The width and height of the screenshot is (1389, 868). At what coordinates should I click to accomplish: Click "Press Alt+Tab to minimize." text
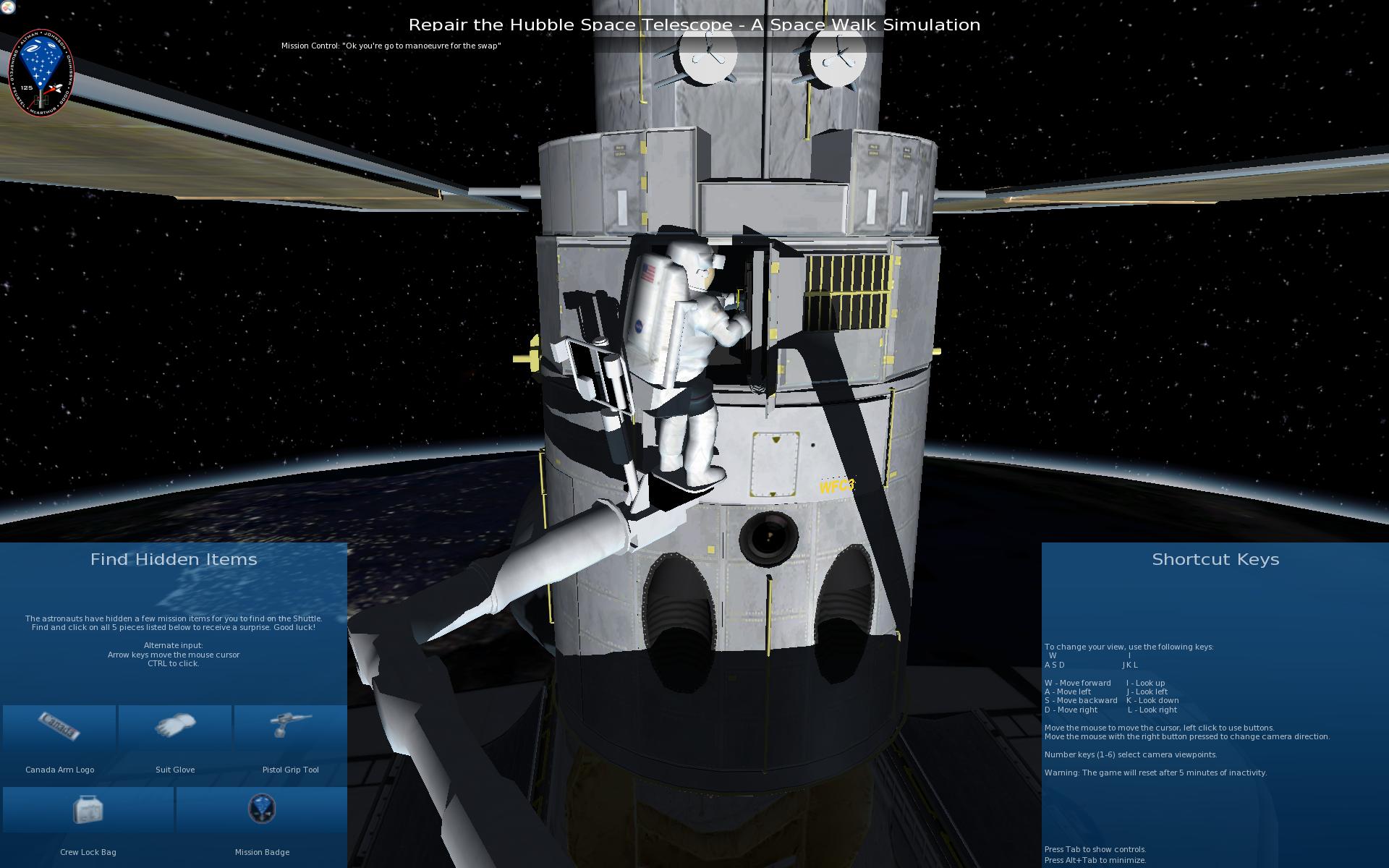pyautogui.click(x=1095, y=860)
